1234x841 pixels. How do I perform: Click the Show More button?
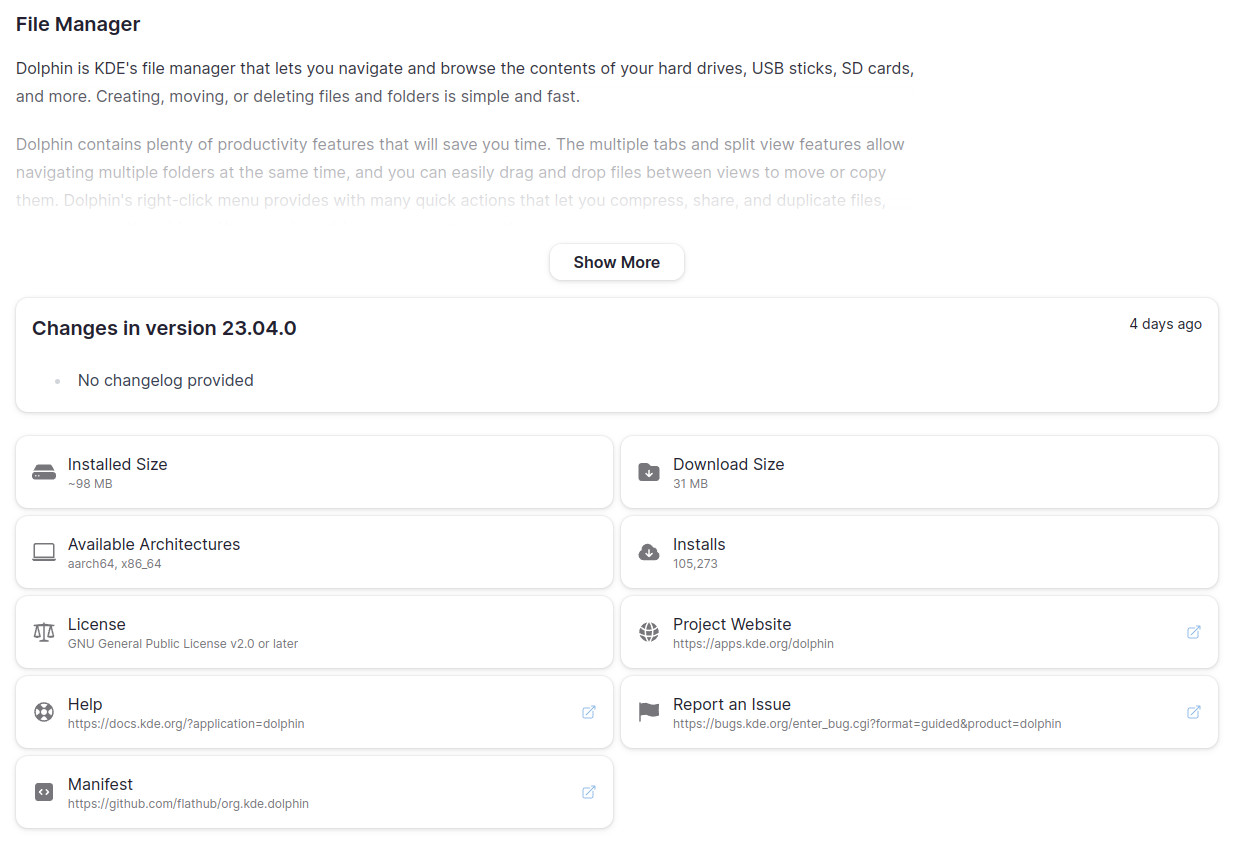(616, 262)
